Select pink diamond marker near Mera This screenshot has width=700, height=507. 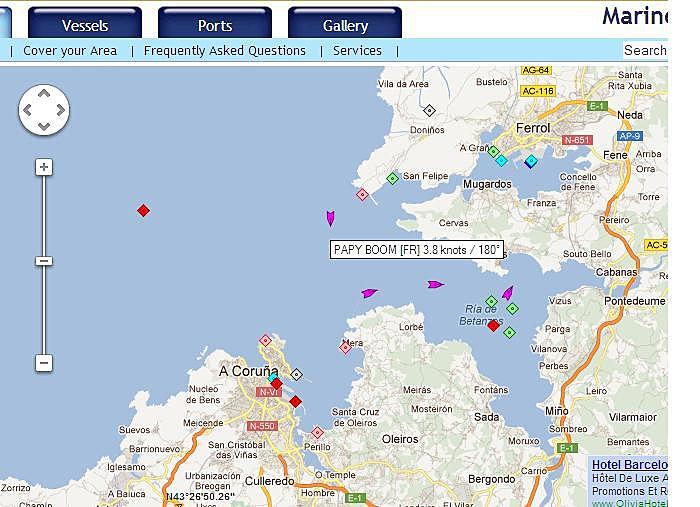click(x=345, y=347)
